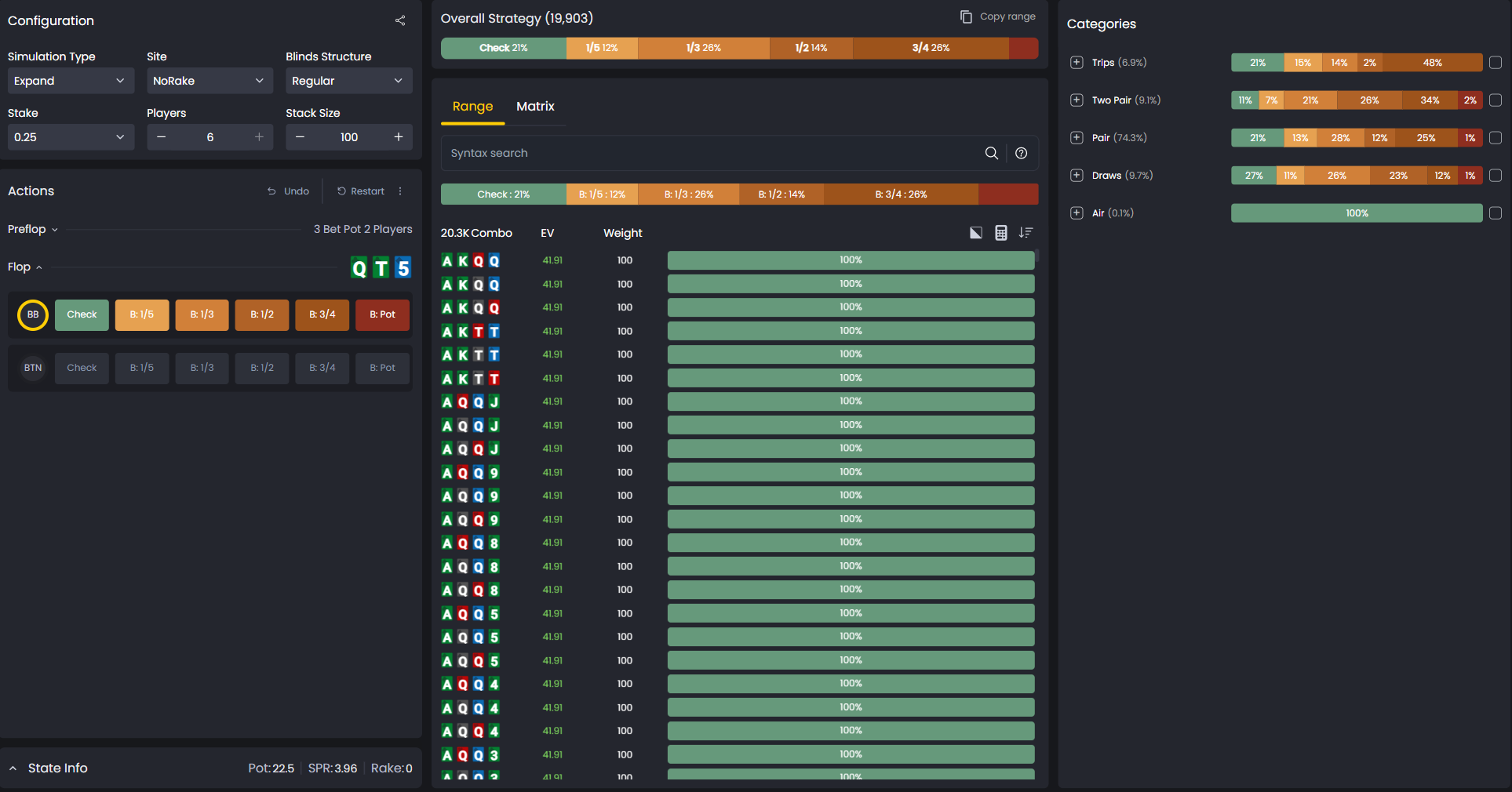The image size is (1512, 792).
Task: Click the BTN player position circle
Action: pos(33,368)
